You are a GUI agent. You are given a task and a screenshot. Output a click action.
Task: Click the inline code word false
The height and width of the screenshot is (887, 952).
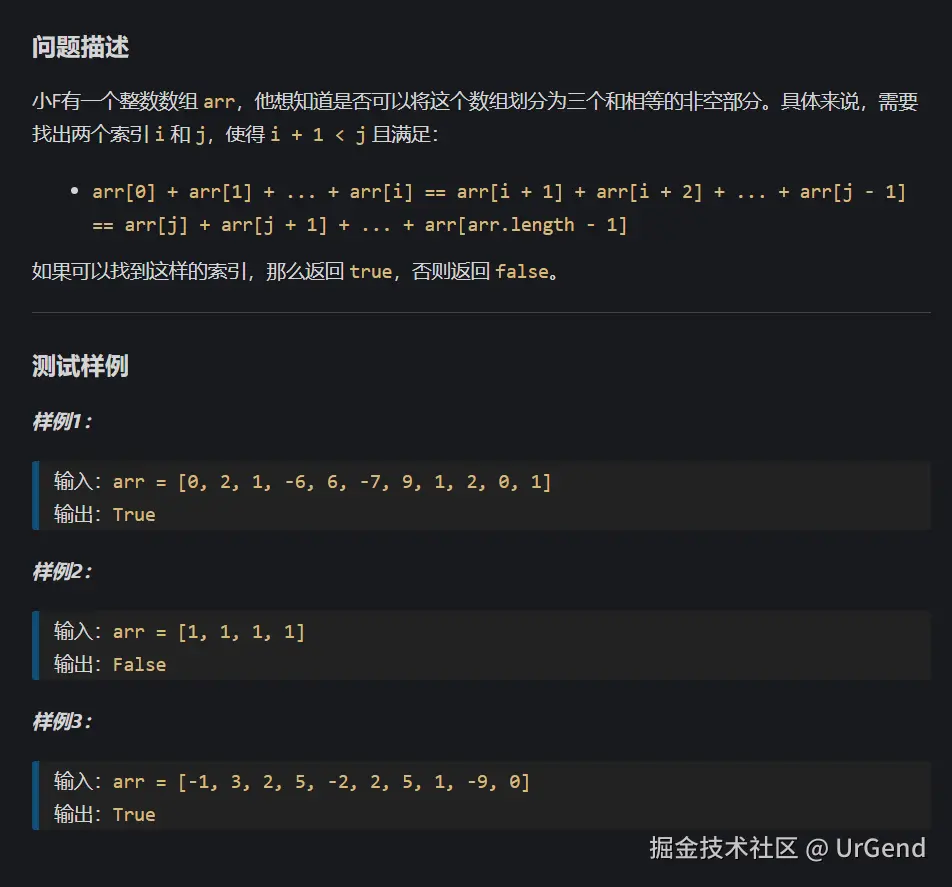(523, 271)
